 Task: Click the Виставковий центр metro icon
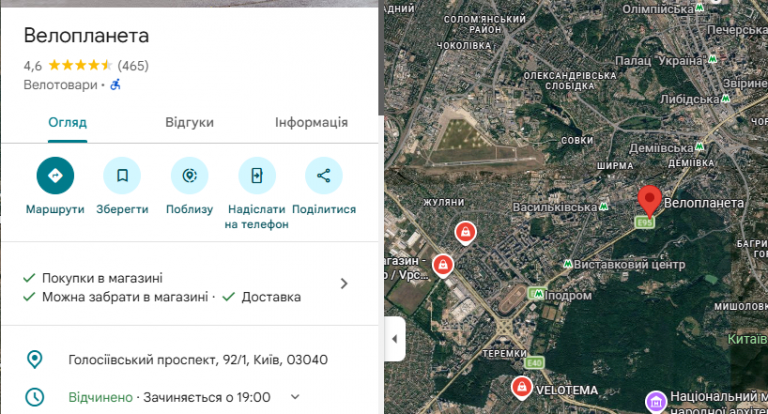568,264
